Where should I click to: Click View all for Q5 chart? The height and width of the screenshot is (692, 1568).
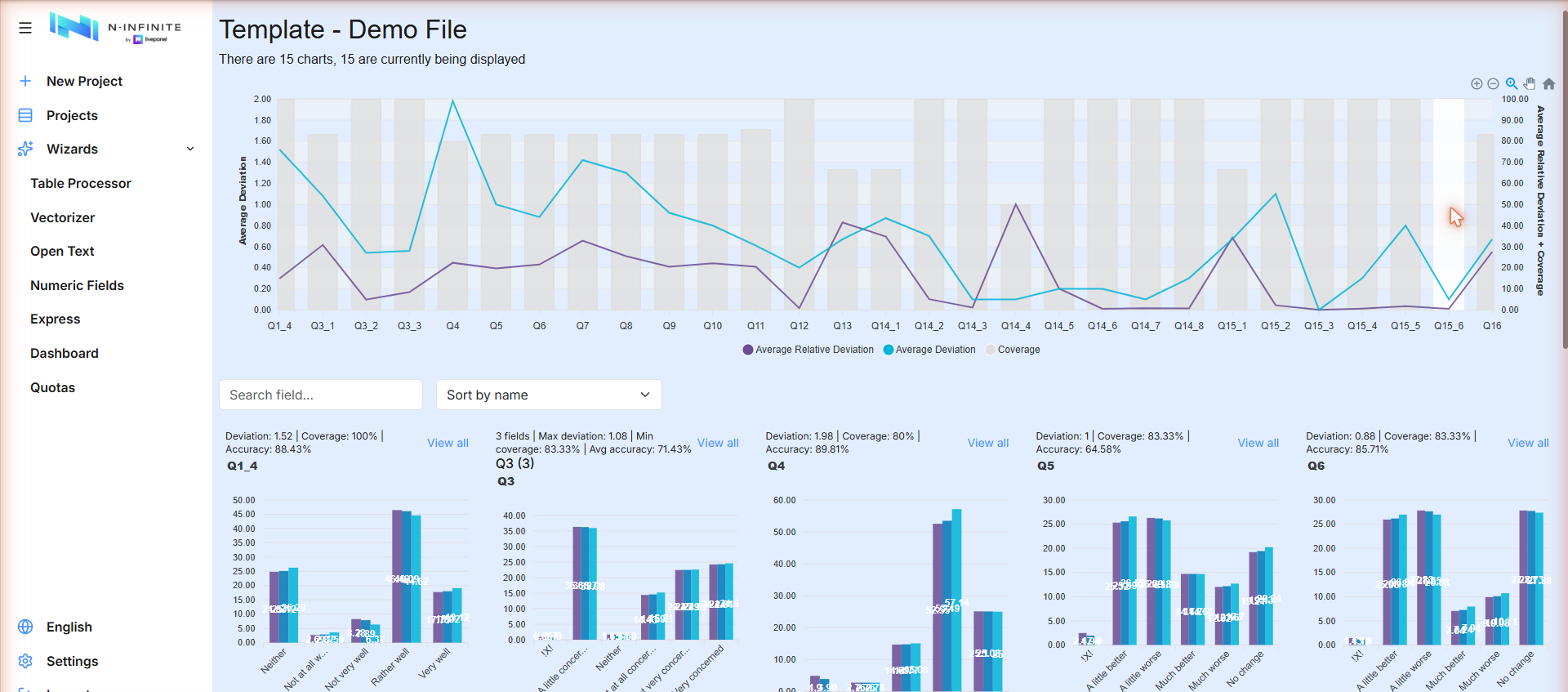[1258, 443]
